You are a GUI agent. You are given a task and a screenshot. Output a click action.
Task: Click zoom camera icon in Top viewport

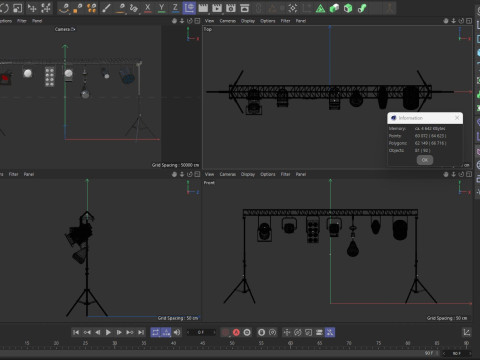[454, 21]
